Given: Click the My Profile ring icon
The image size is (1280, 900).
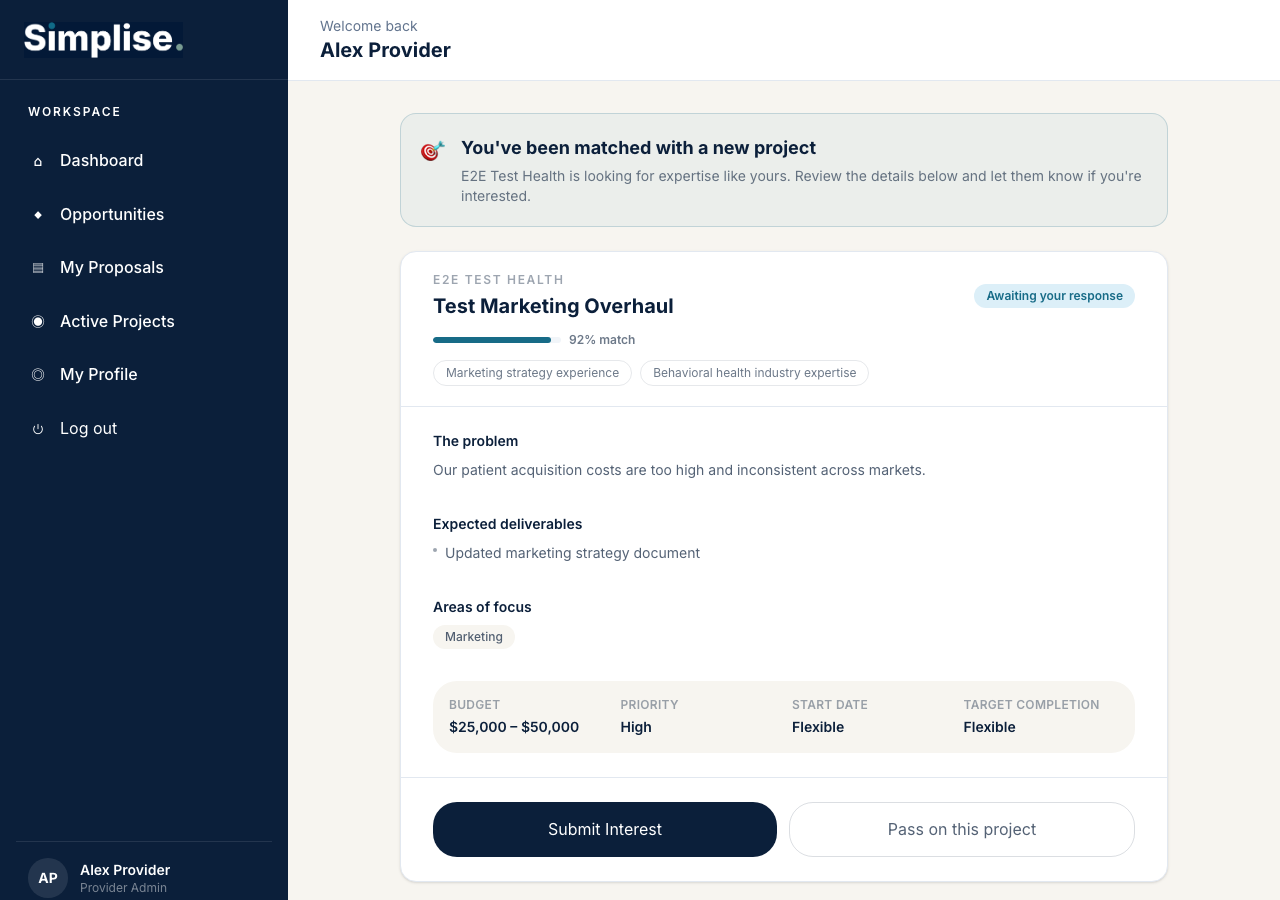Looking at the screenshot, I should click(x=38, y=375).
